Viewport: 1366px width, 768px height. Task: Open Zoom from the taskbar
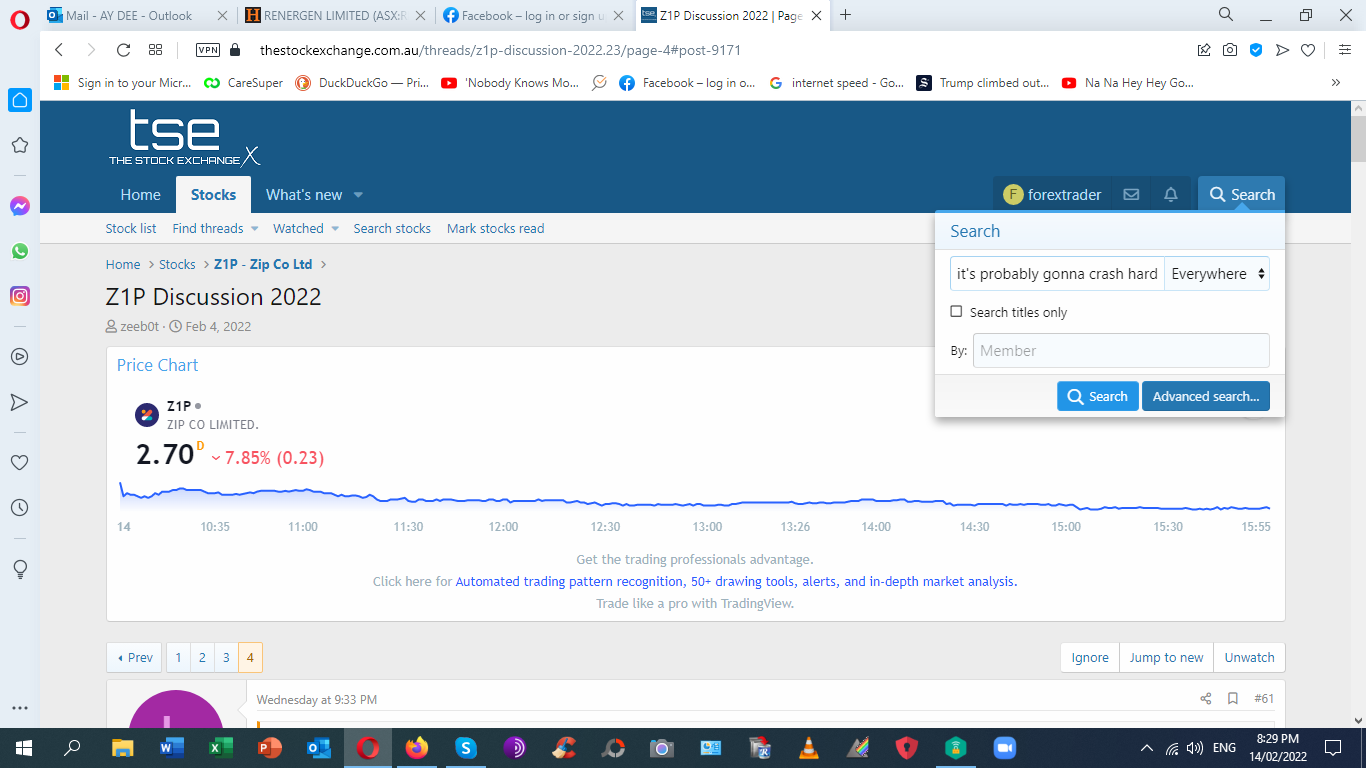tap(1004, 748)
